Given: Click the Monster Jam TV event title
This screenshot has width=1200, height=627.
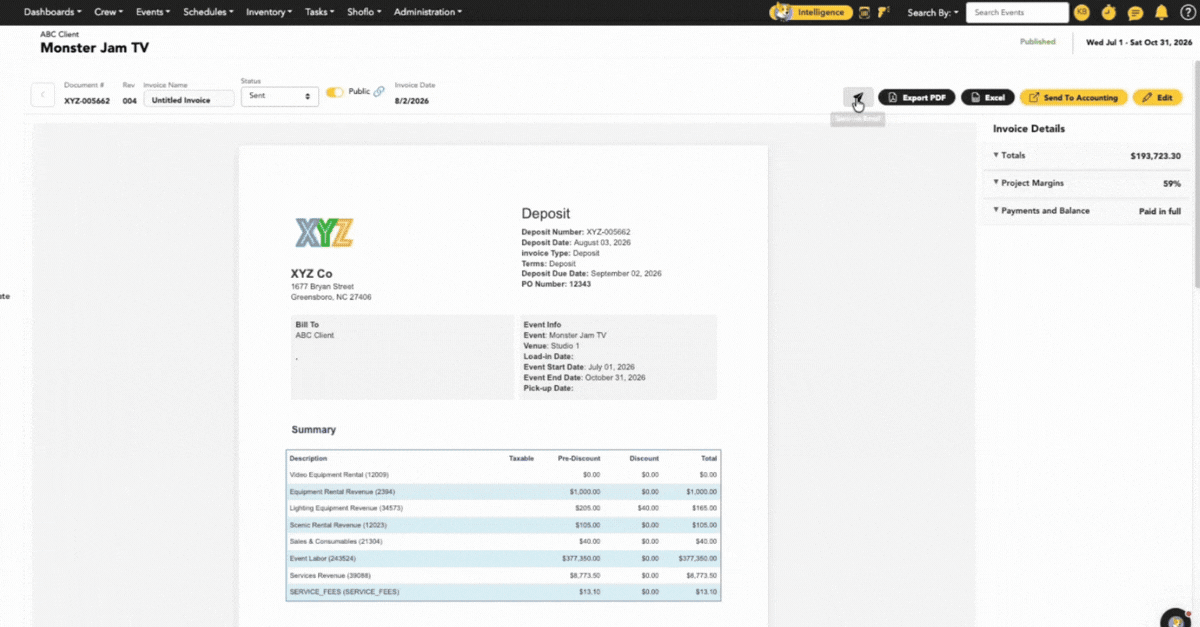Looking at the screenshot, I should point(95,48).
